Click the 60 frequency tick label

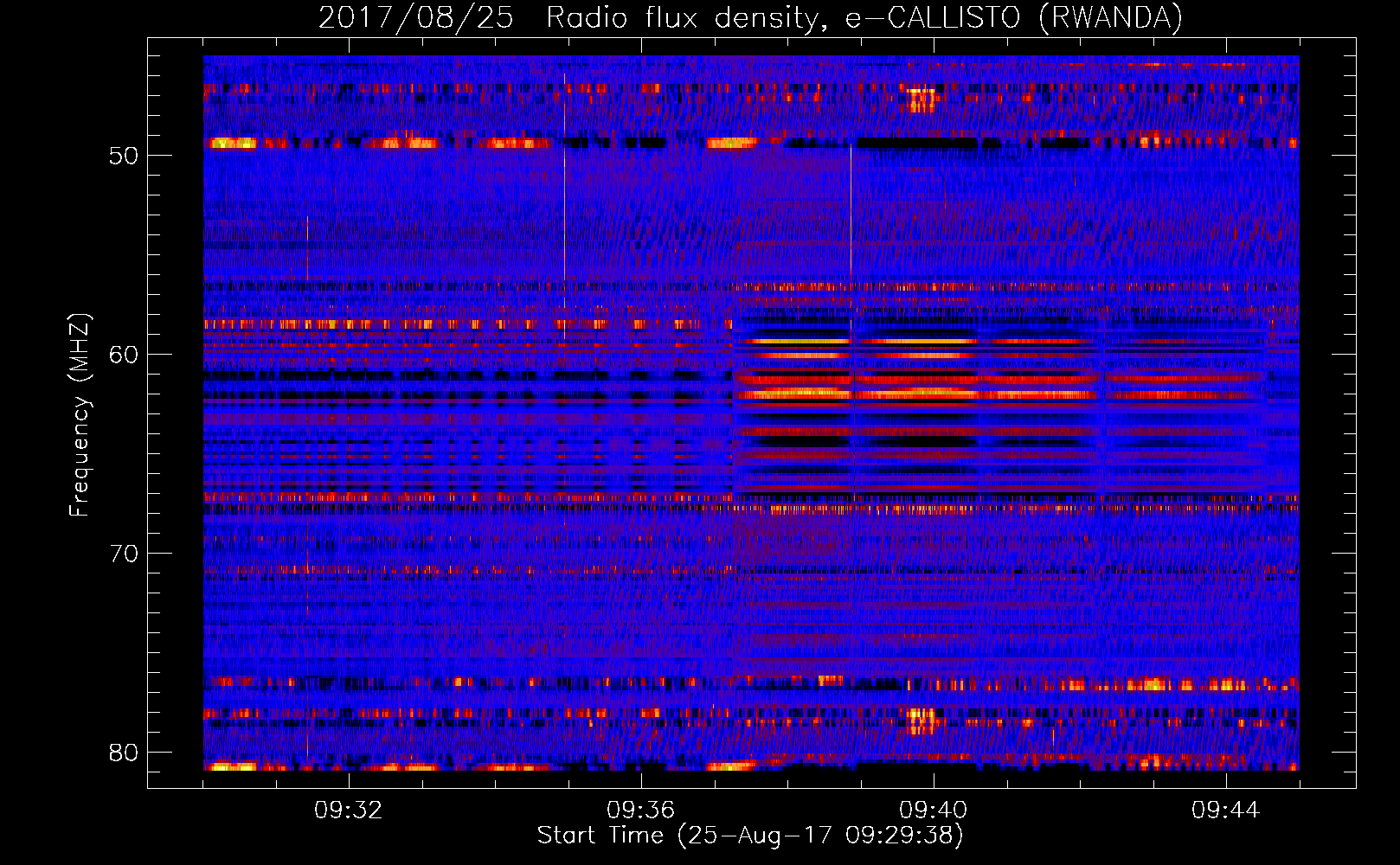(124, 356)
